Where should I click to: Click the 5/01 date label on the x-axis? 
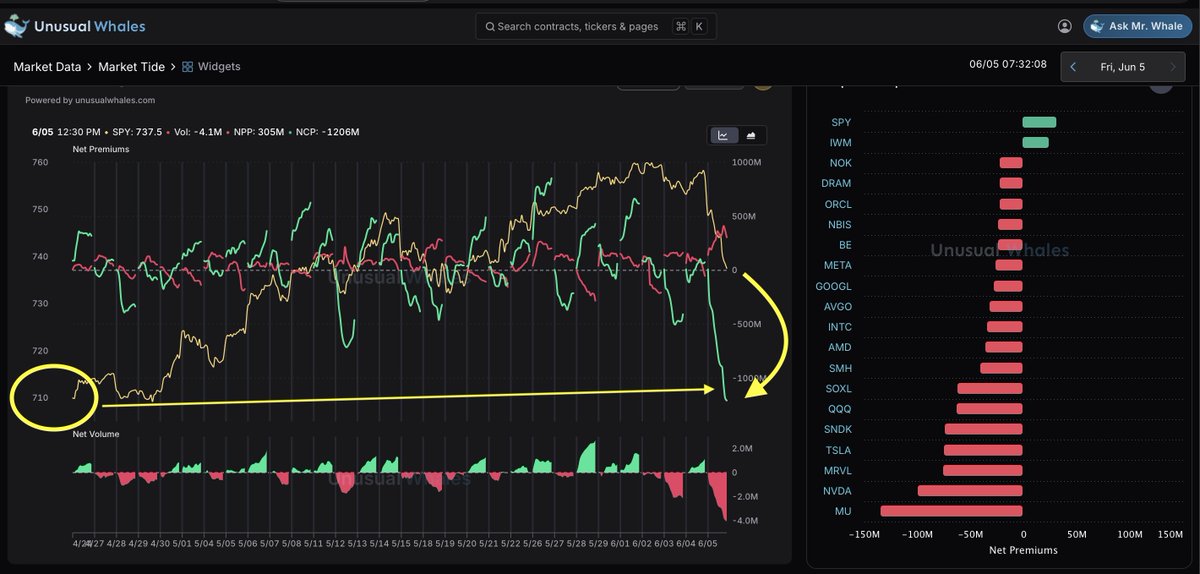184,544
